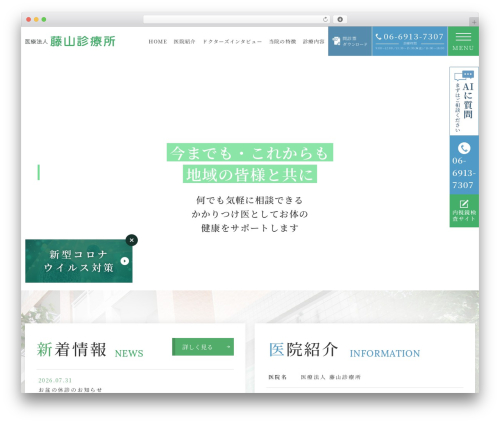Click the 医療法人 藤山診療所 clinic name value
This screenshot has width=500, height=423.
point(331,377)
